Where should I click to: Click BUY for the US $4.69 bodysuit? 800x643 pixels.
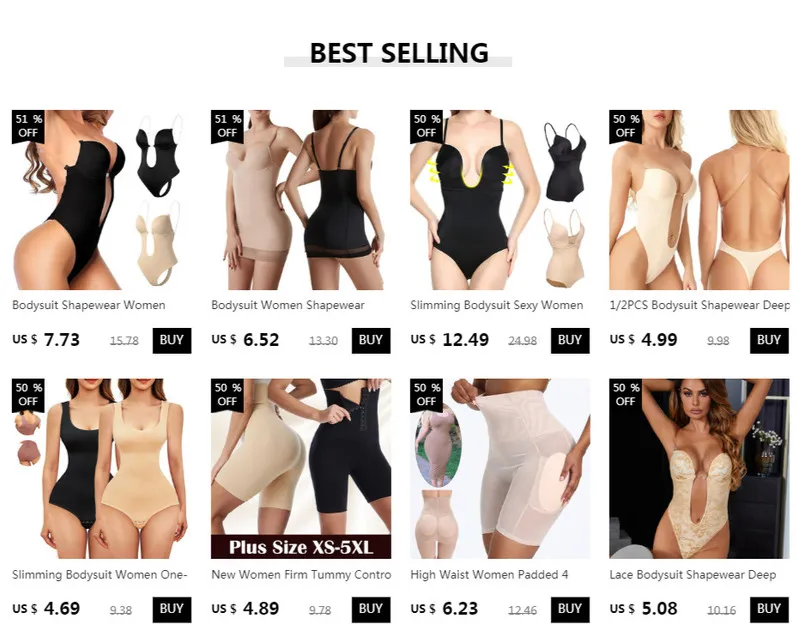[172, 609]
